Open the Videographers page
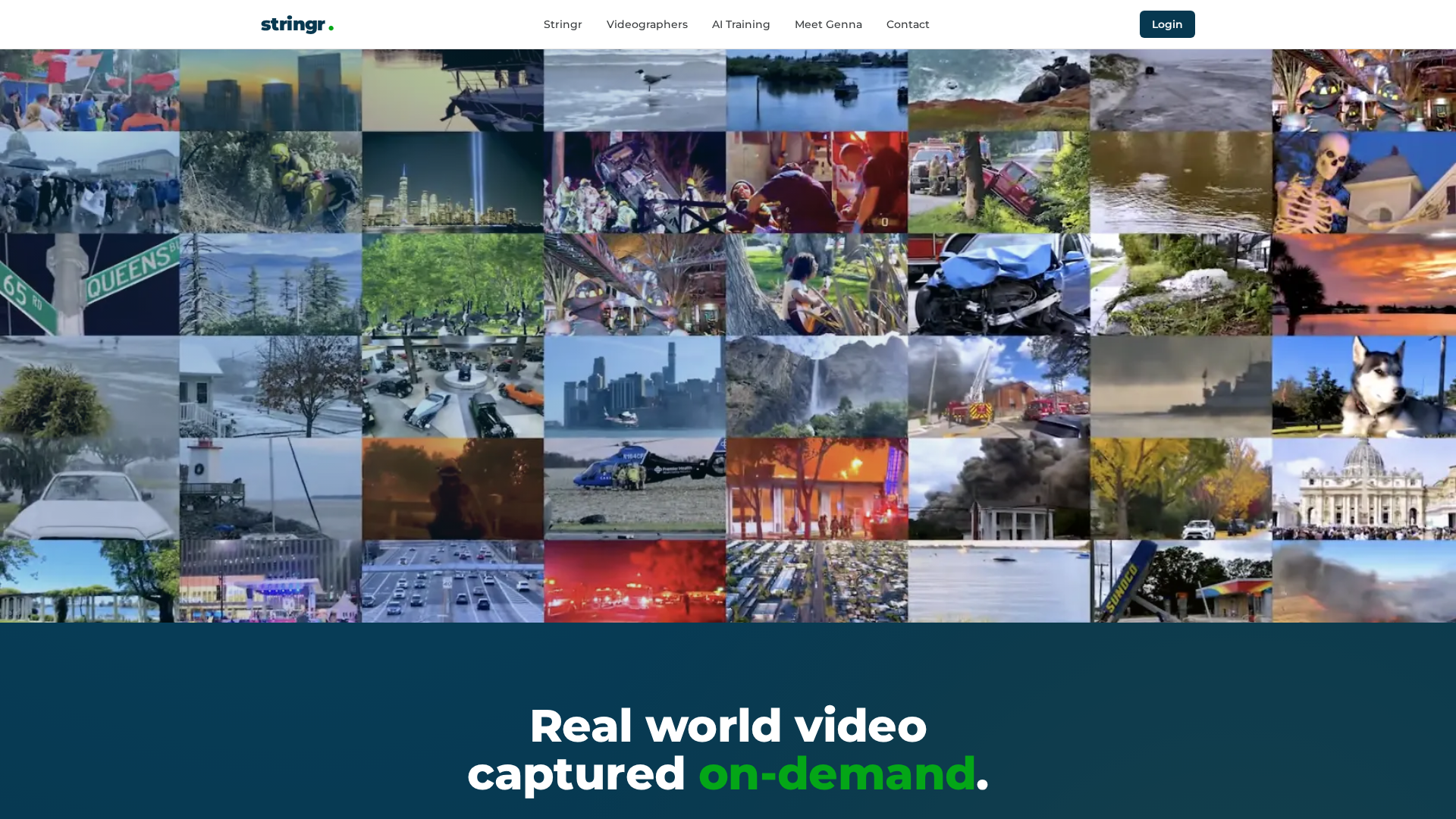Viewport: 1456px width, 819px height. click(647, 24)
